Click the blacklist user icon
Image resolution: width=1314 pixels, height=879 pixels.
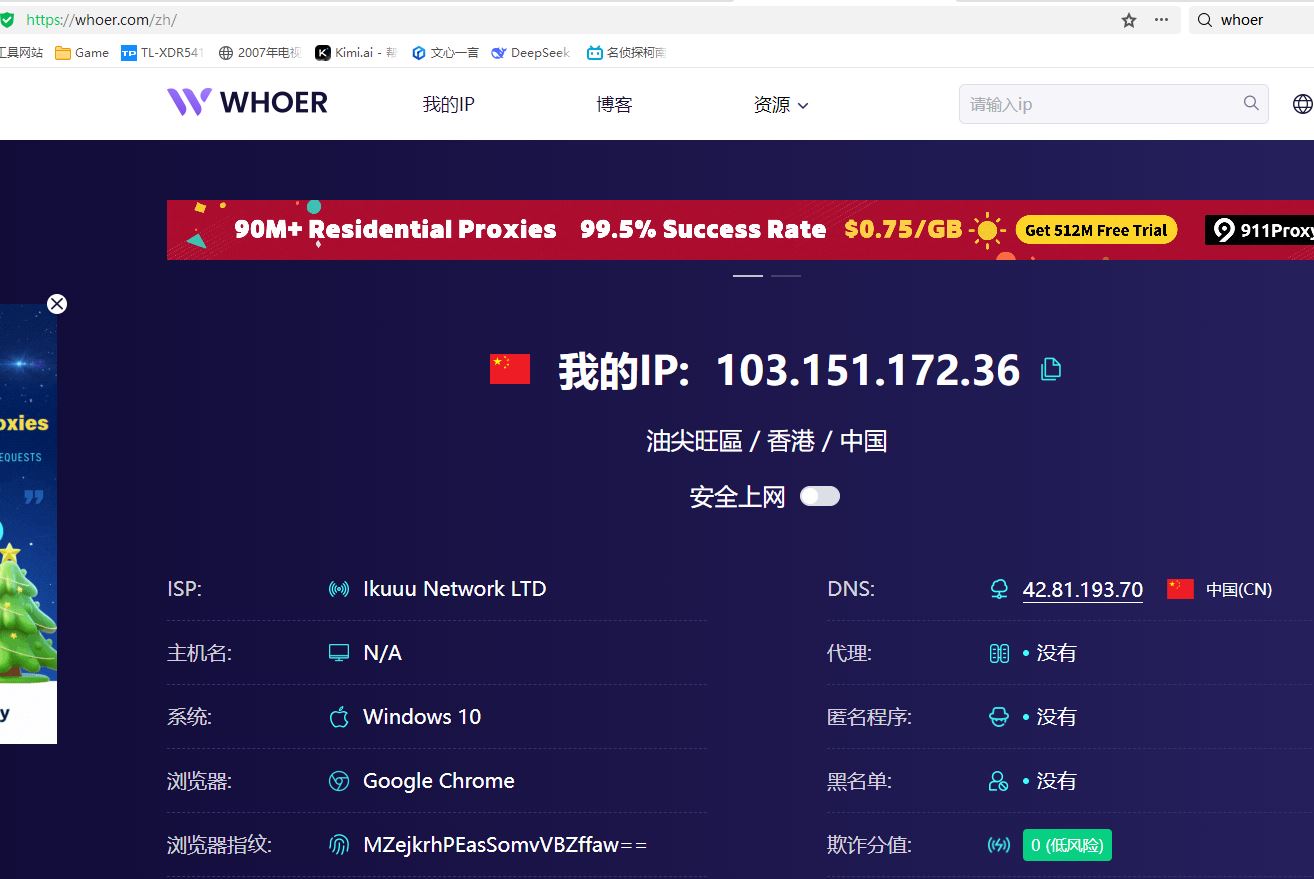pos(998,781)
